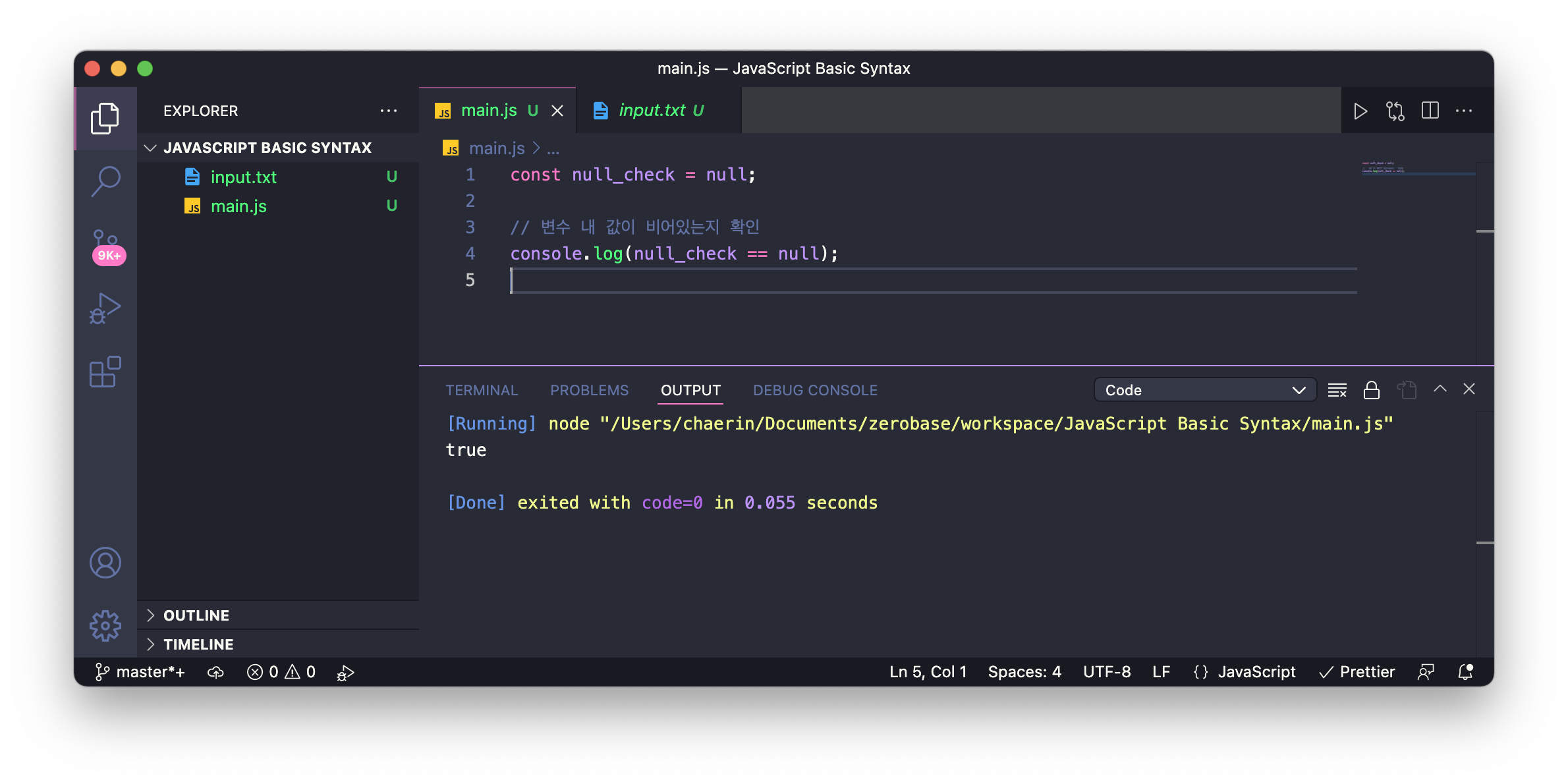This screenshot has width=1568, height=784.
Task: Click the JavaScript language mode button
Action: 1256,672
